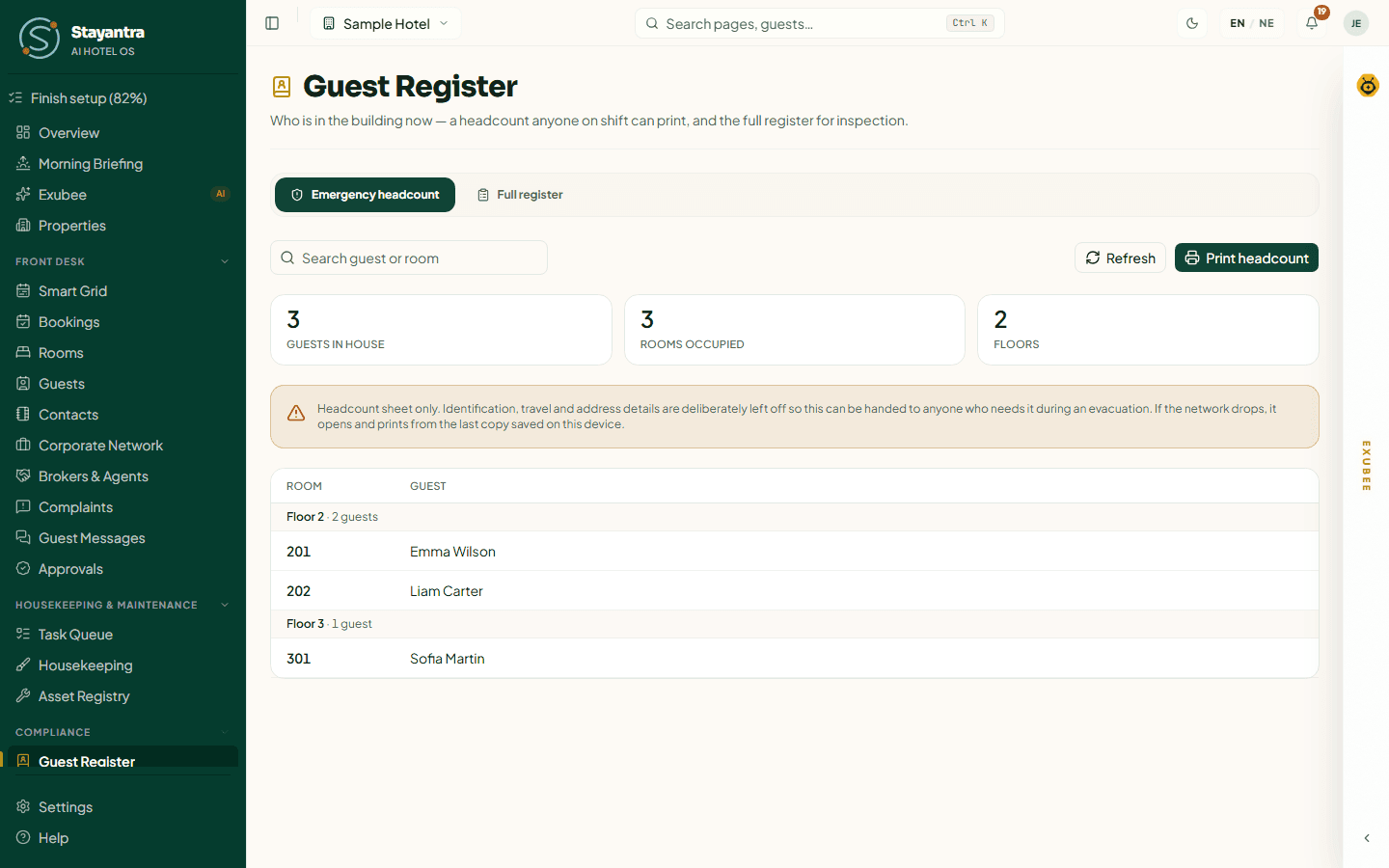Image resolution: width=1389 pixels, height=868 pixels.
Task: Open Bookings from sidebar
Action: pos(123,322)
